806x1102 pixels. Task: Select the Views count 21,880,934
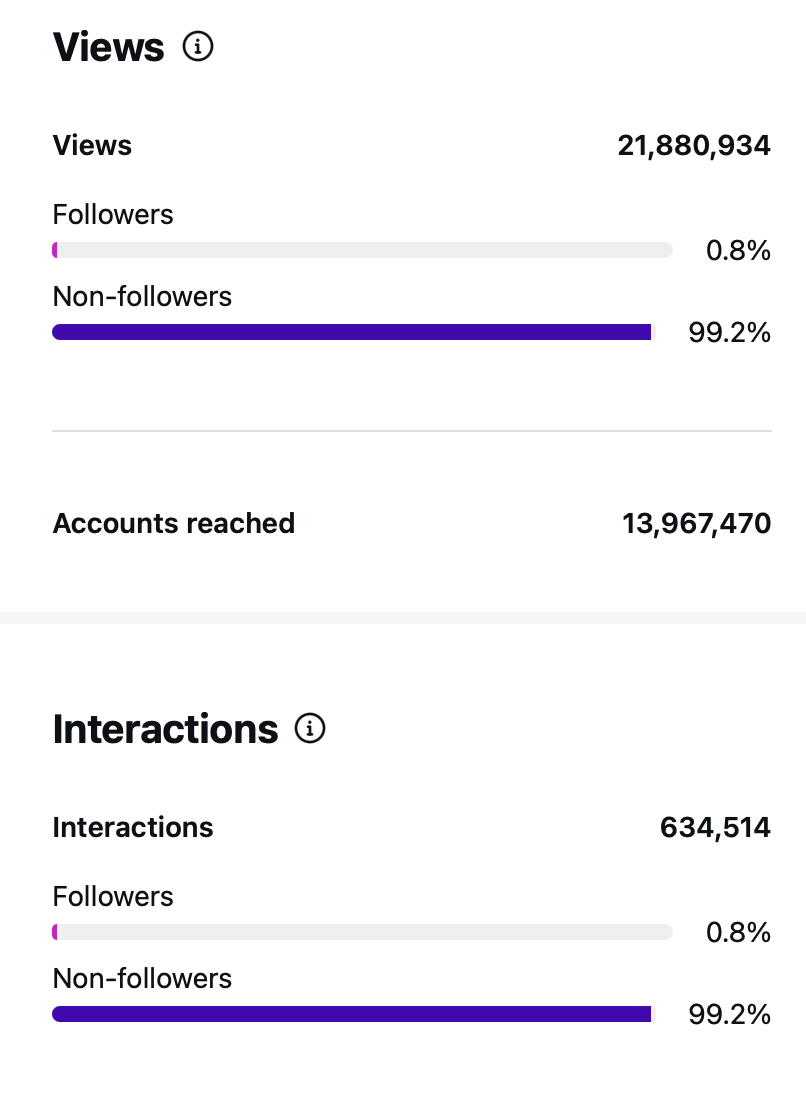pyautogui.click(x=693, y=145)
